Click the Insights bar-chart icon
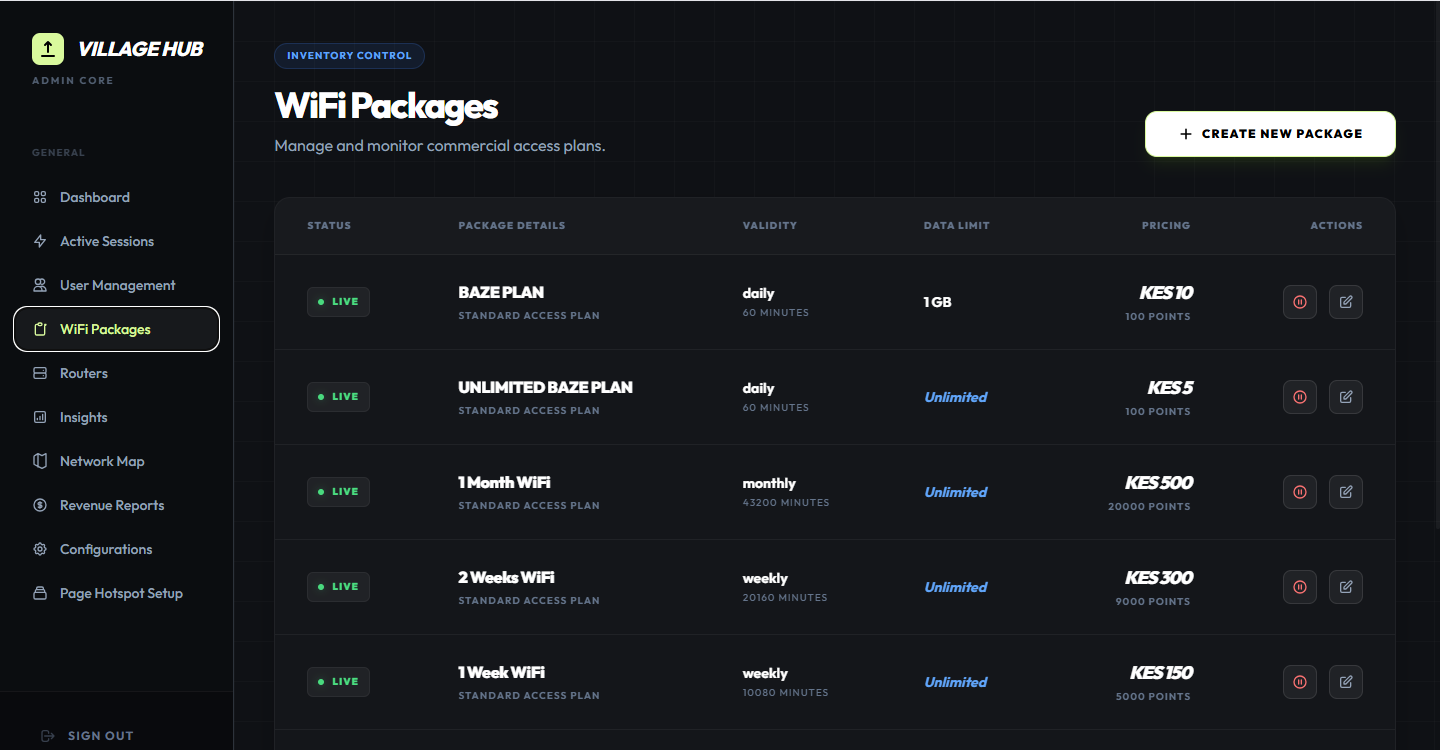 pyautogui.click(x=40, y=417)
